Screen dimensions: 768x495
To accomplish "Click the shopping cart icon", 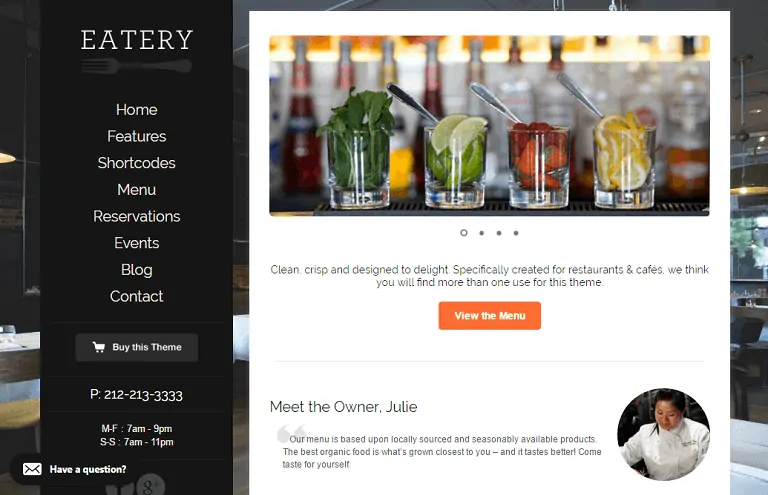I will pyautogui.click(x=98, y=347).
